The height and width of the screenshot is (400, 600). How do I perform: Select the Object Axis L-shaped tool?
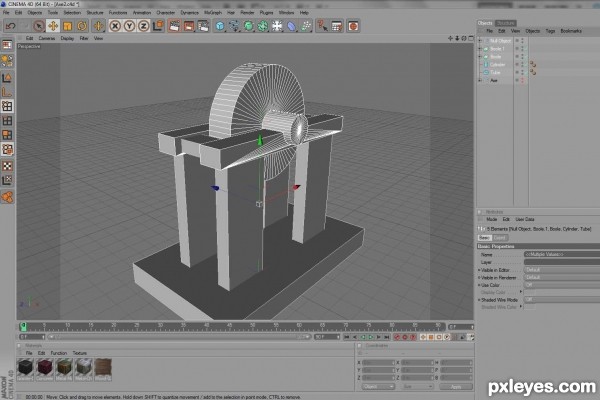pyautogui.click(x=7, y=92)
